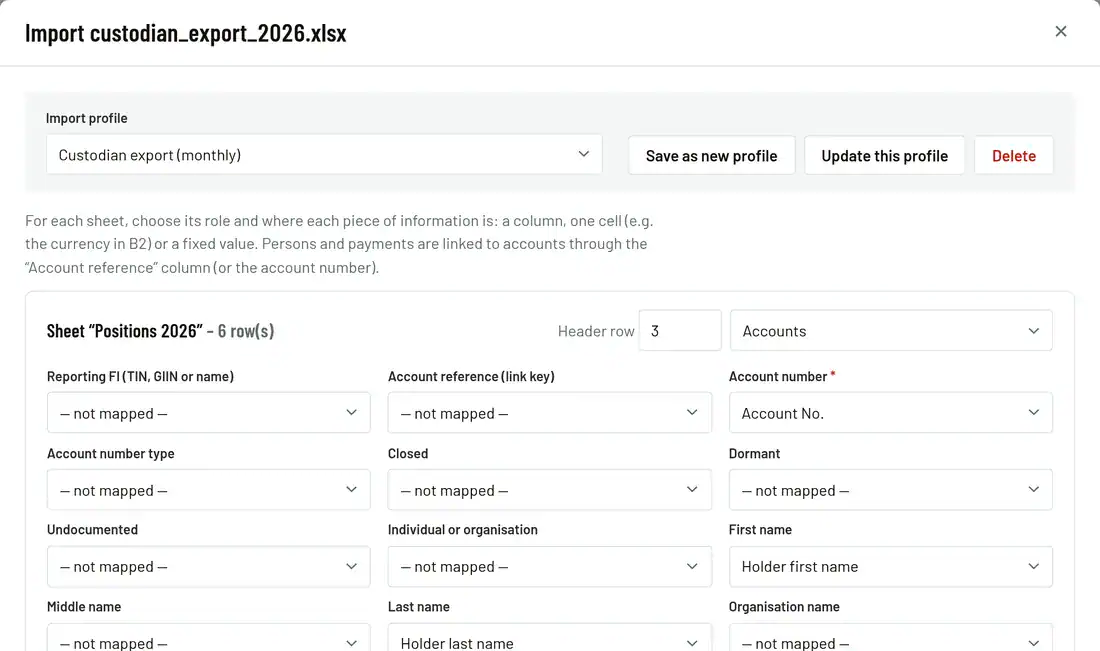
Task: Open the Closed mapping dropdown
Action: click(x=549, y=490)
